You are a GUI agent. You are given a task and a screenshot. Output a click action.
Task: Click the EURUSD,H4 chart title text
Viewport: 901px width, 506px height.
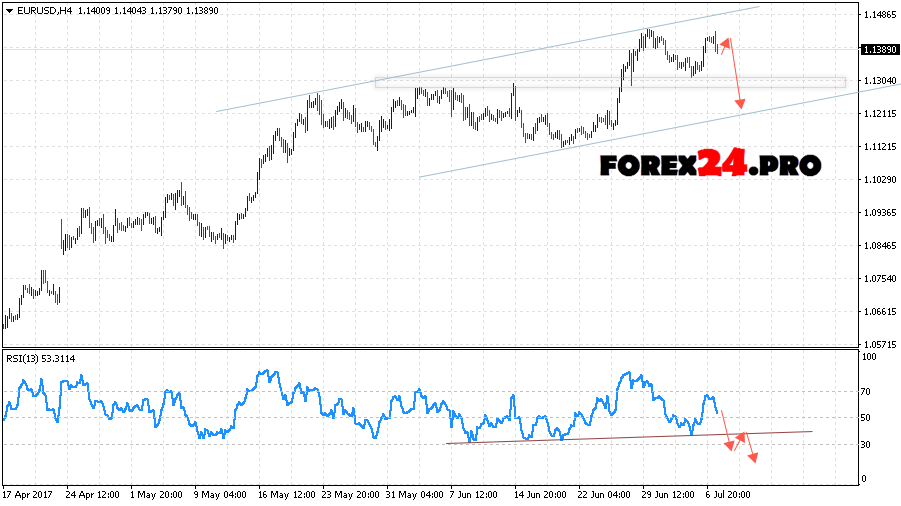click(x=44, y=10)
